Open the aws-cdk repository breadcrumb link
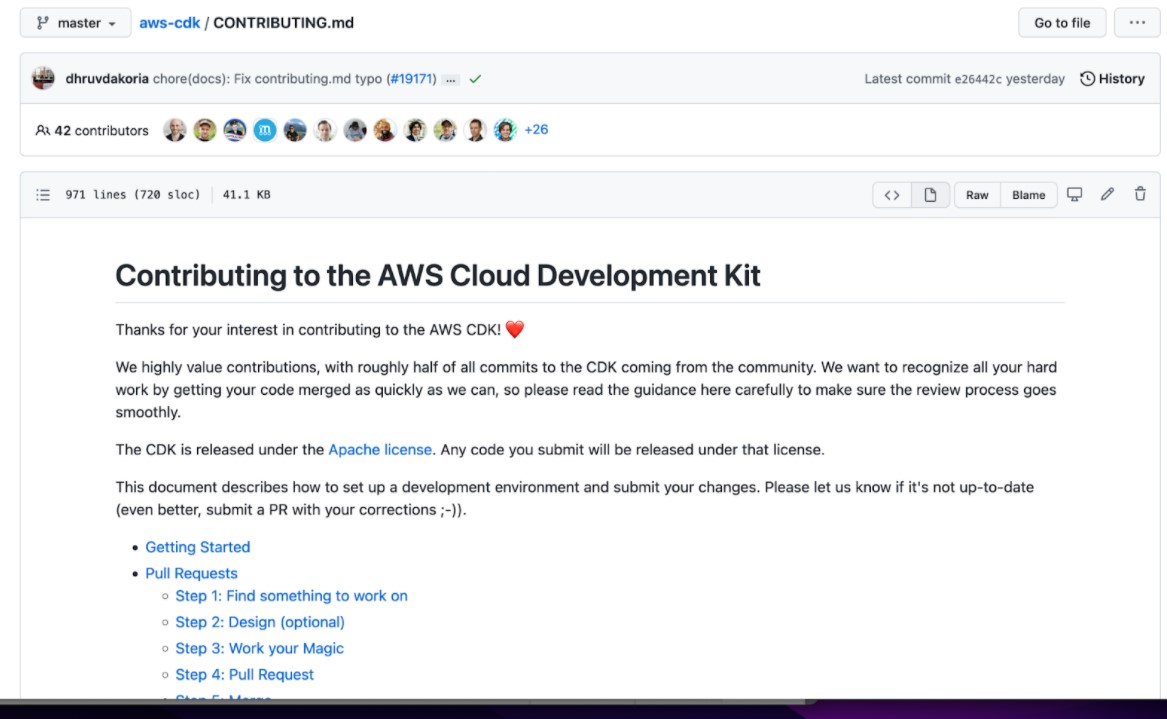 click(x=169, y=23)
